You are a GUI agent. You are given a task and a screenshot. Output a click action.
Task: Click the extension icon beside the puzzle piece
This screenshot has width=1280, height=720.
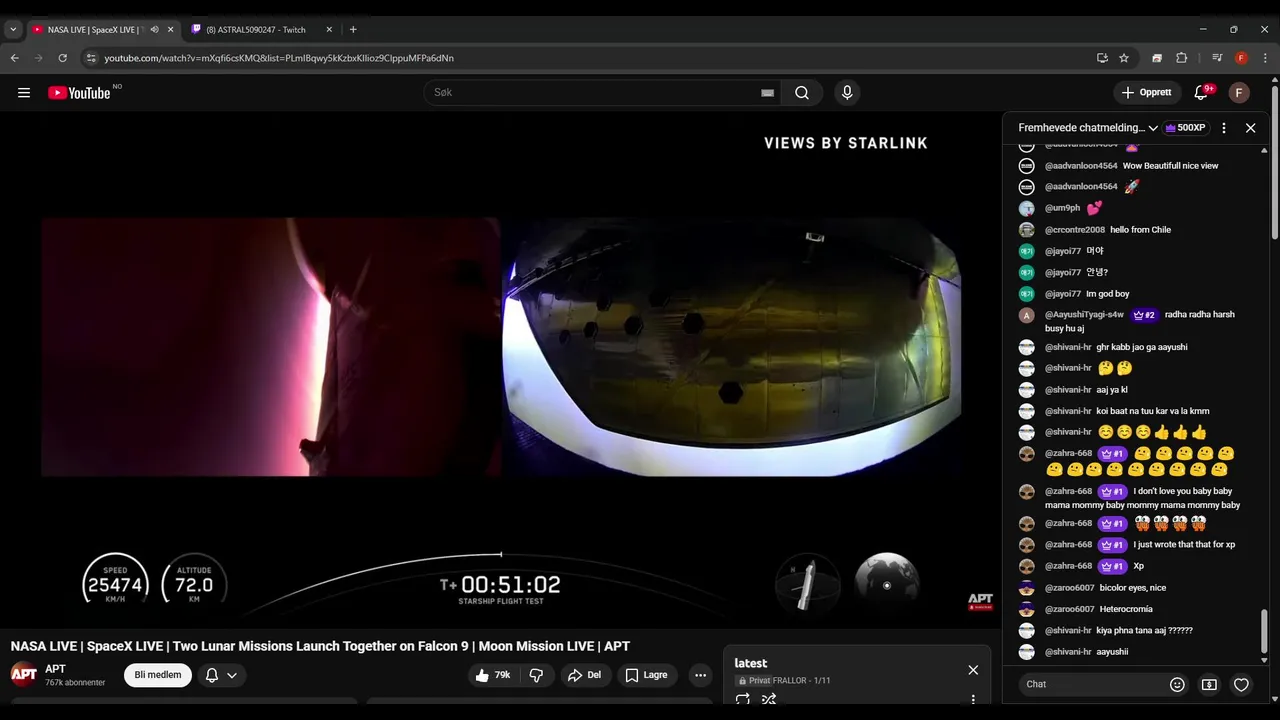pyautogui.click(x=1157, y=58)
